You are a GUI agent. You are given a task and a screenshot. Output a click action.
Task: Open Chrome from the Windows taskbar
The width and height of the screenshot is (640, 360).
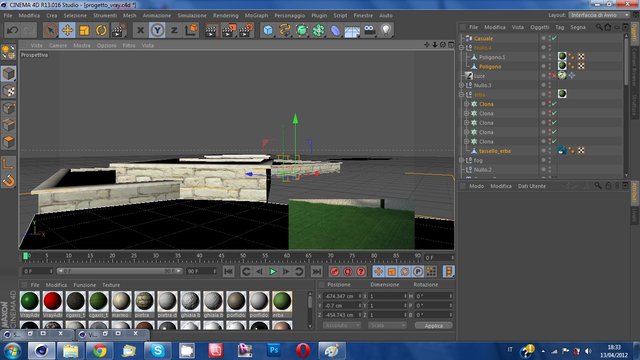[x=99, y=351]
